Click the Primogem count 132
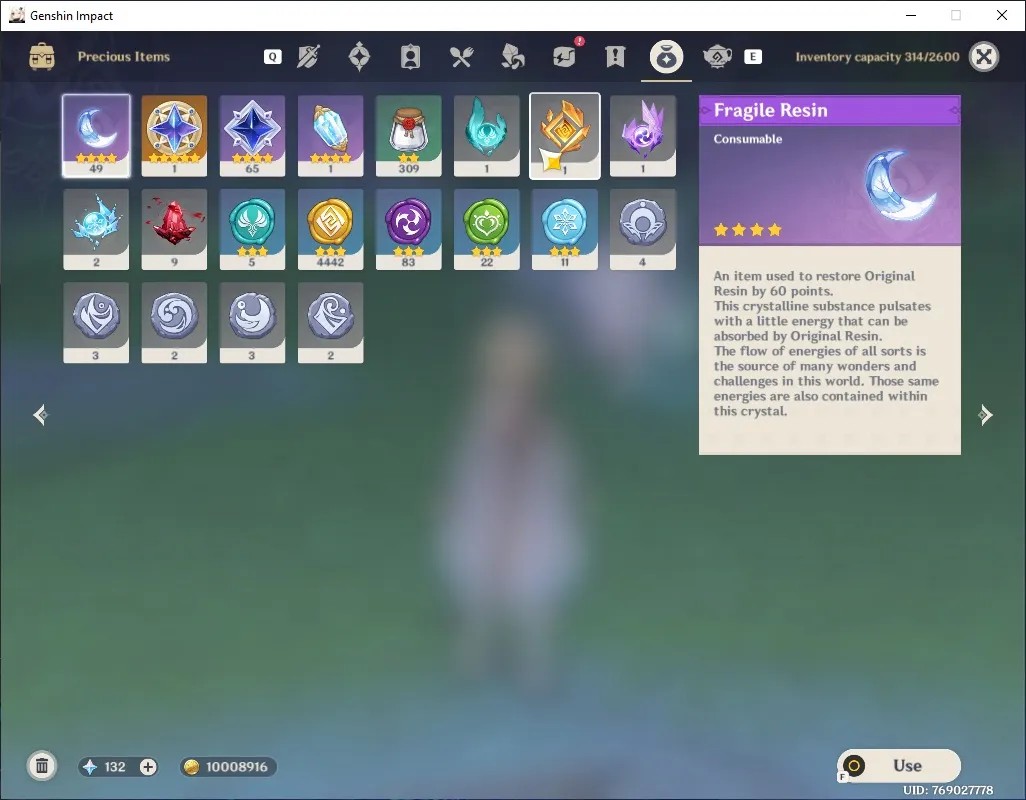Screen dimensions: 1026x800 pos(115,767)
